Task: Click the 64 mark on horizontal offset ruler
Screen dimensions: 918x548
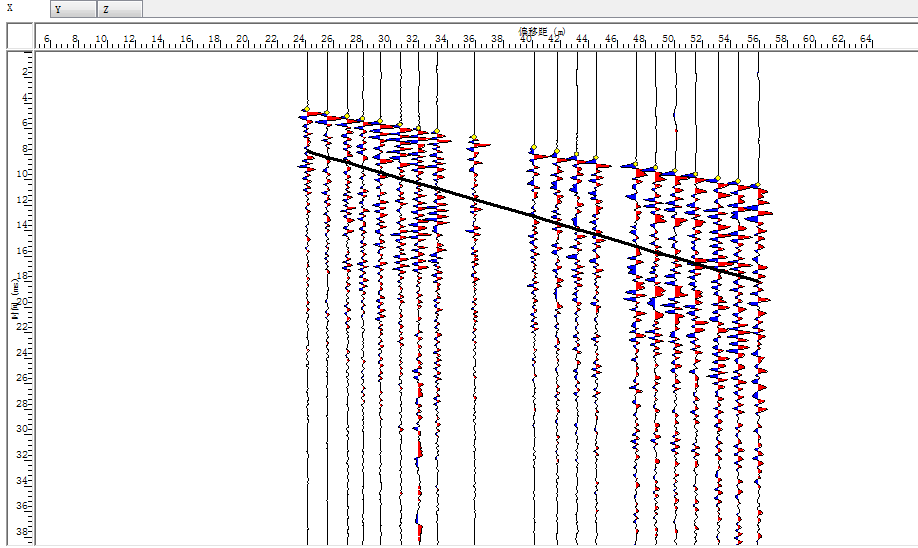Action: [x=866, y=39]
